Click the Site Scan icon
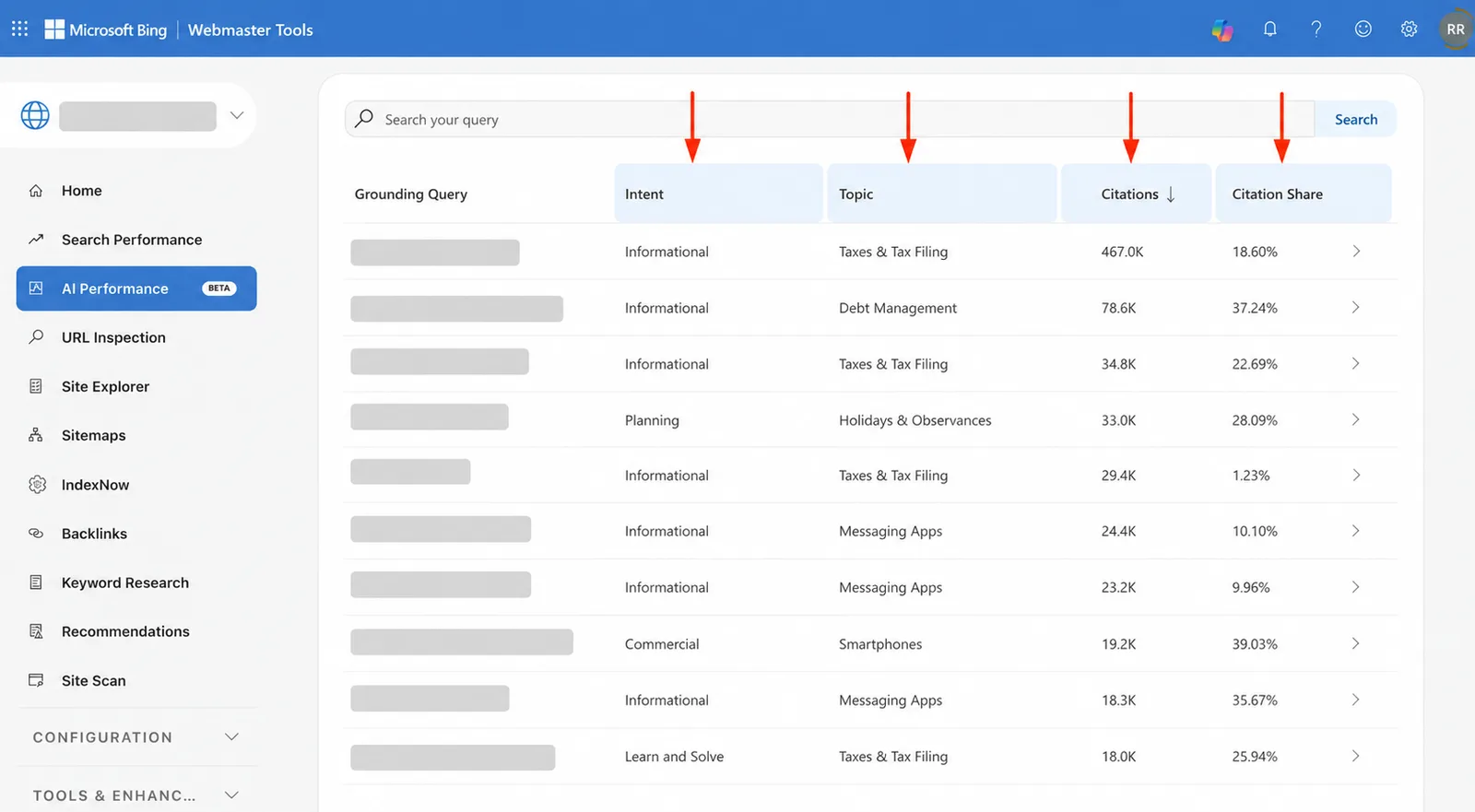The image size is (1475, 812). click(x=36, y=680)
